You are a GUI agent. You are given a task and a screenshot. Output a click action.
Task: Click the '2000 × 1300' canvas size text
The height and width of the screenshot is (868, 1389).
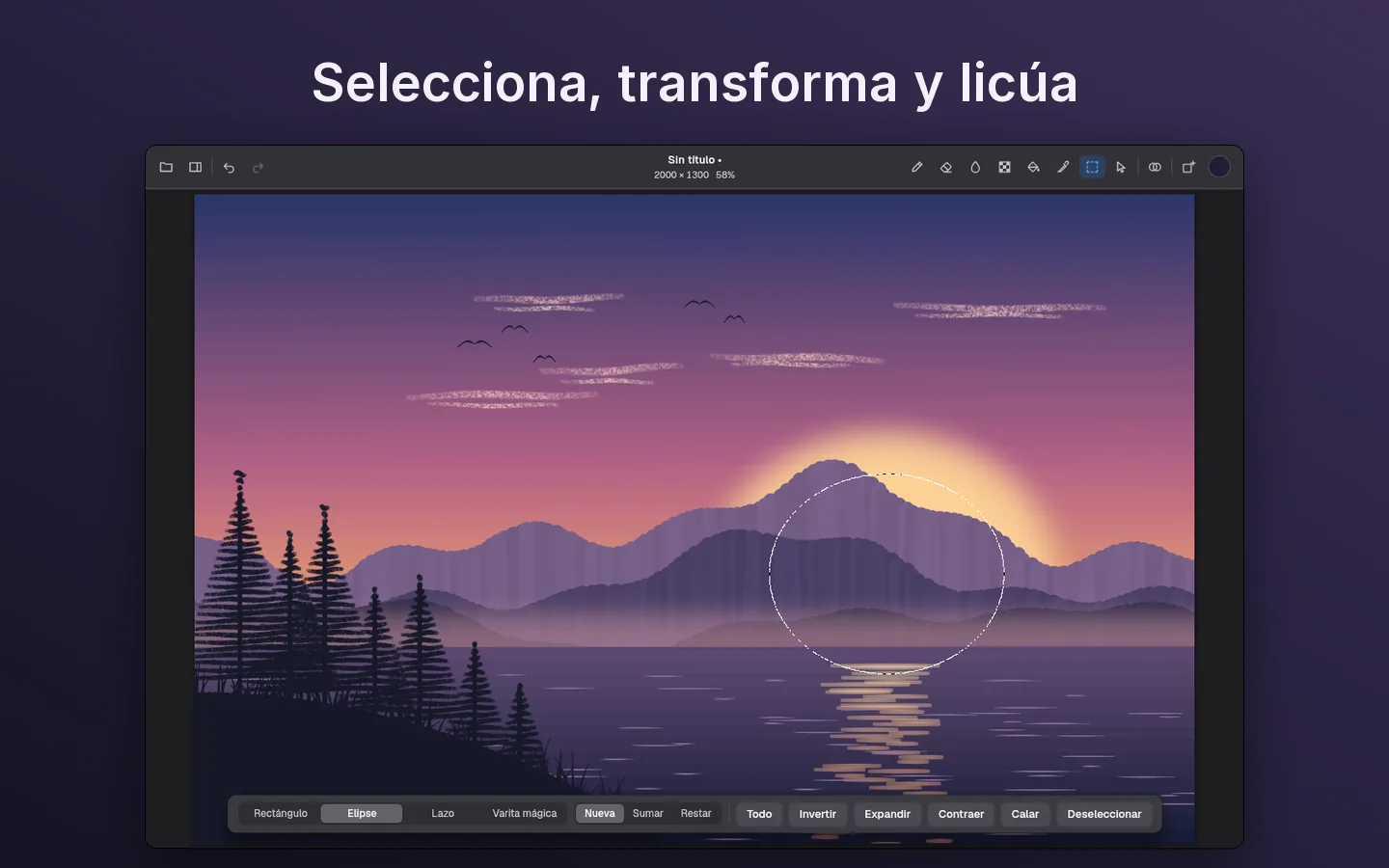pos(681,176)
